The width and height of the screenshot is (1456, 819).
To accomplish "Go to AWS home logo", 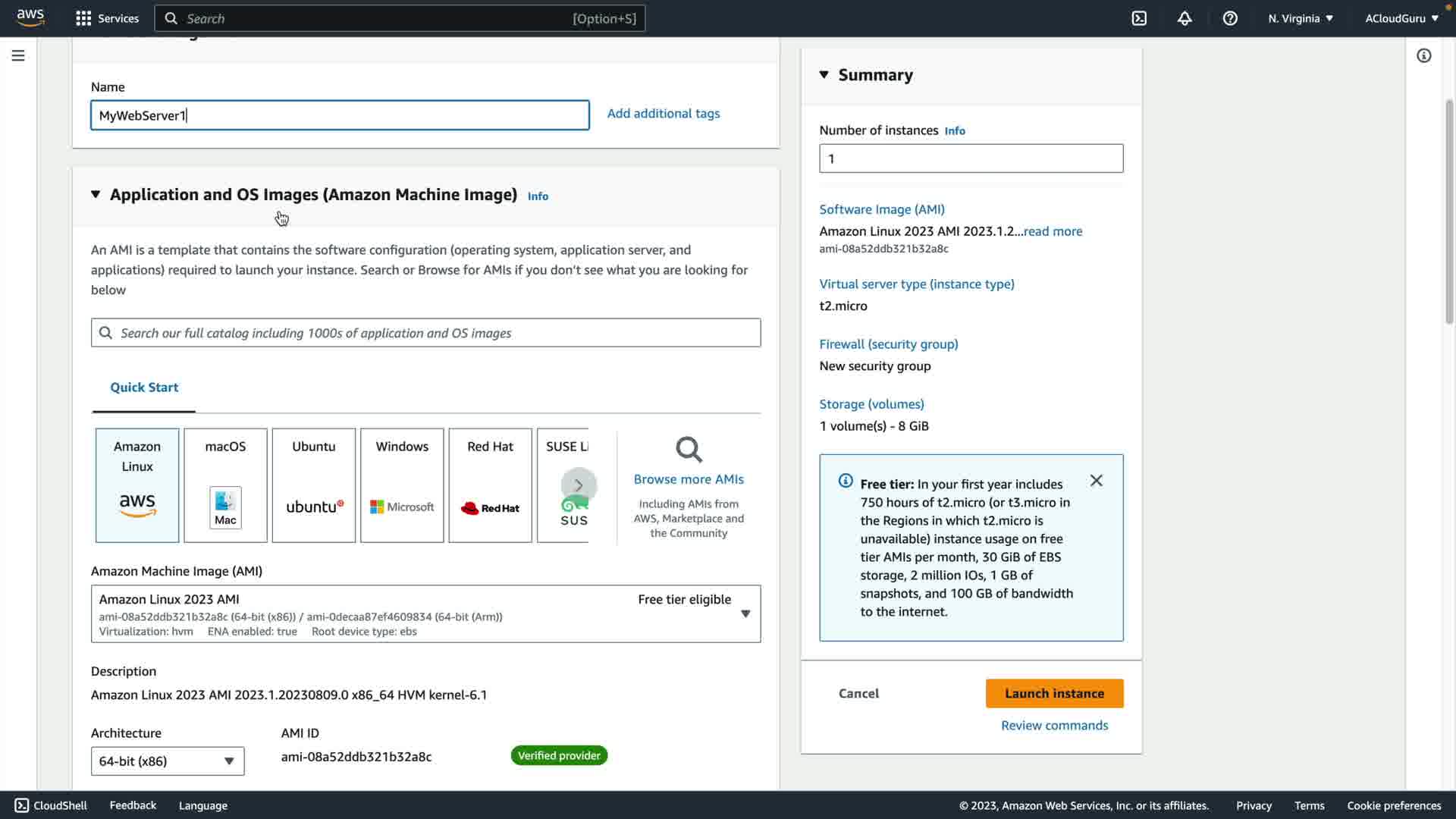I will point(30,18).
